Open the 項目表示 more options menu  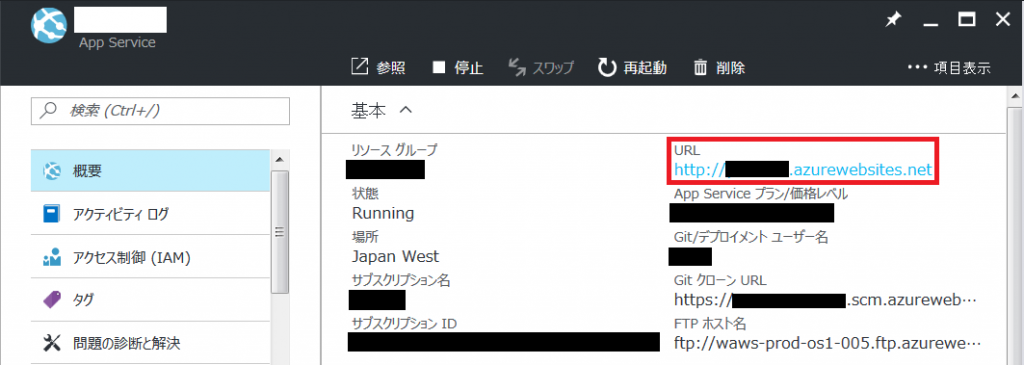(949, 67)
